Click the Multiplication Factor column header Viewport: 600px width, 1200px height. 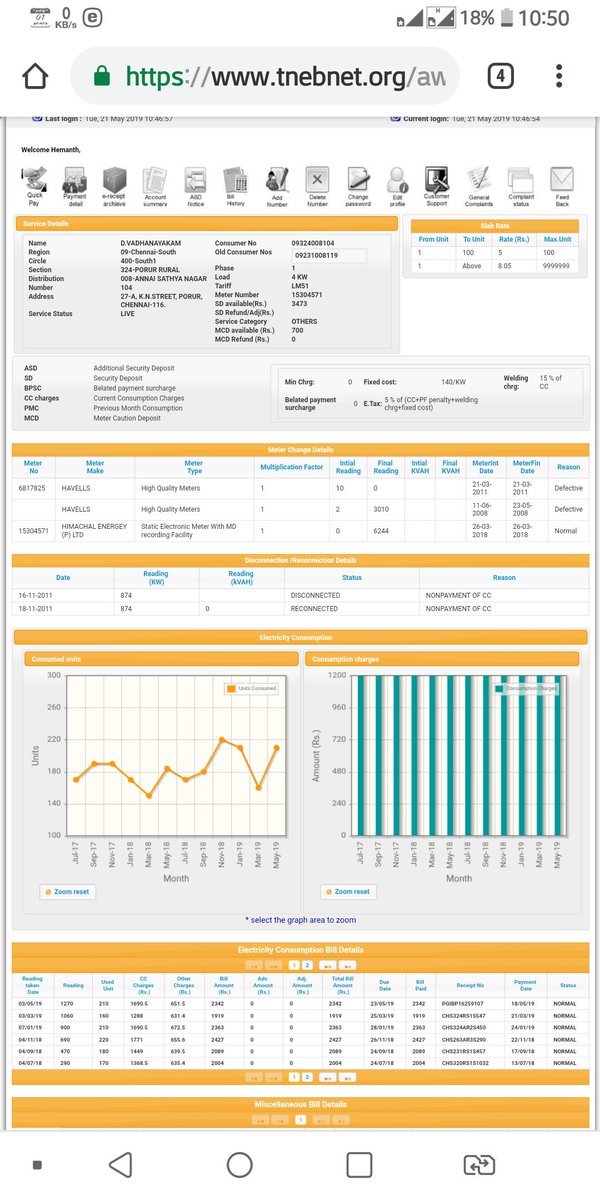(292, 466)
